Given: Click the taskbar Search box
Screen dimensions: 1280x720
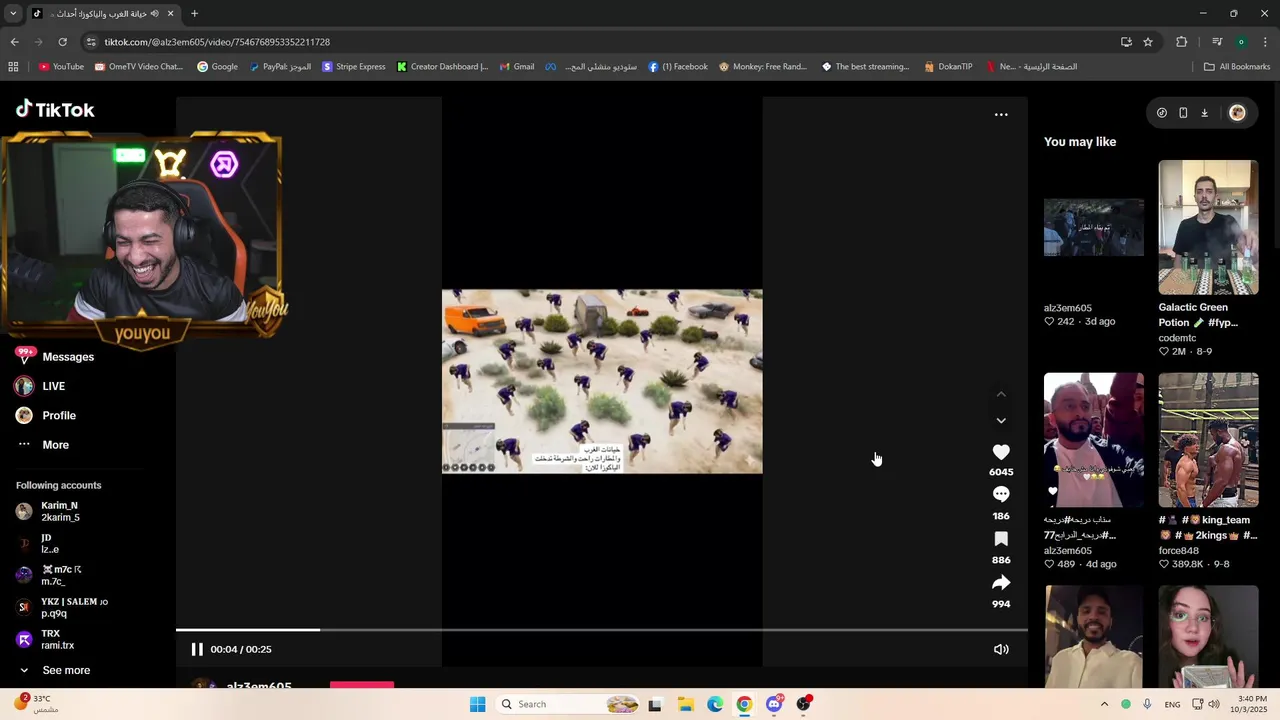Looking at the screenshot, I should (568, 704).
